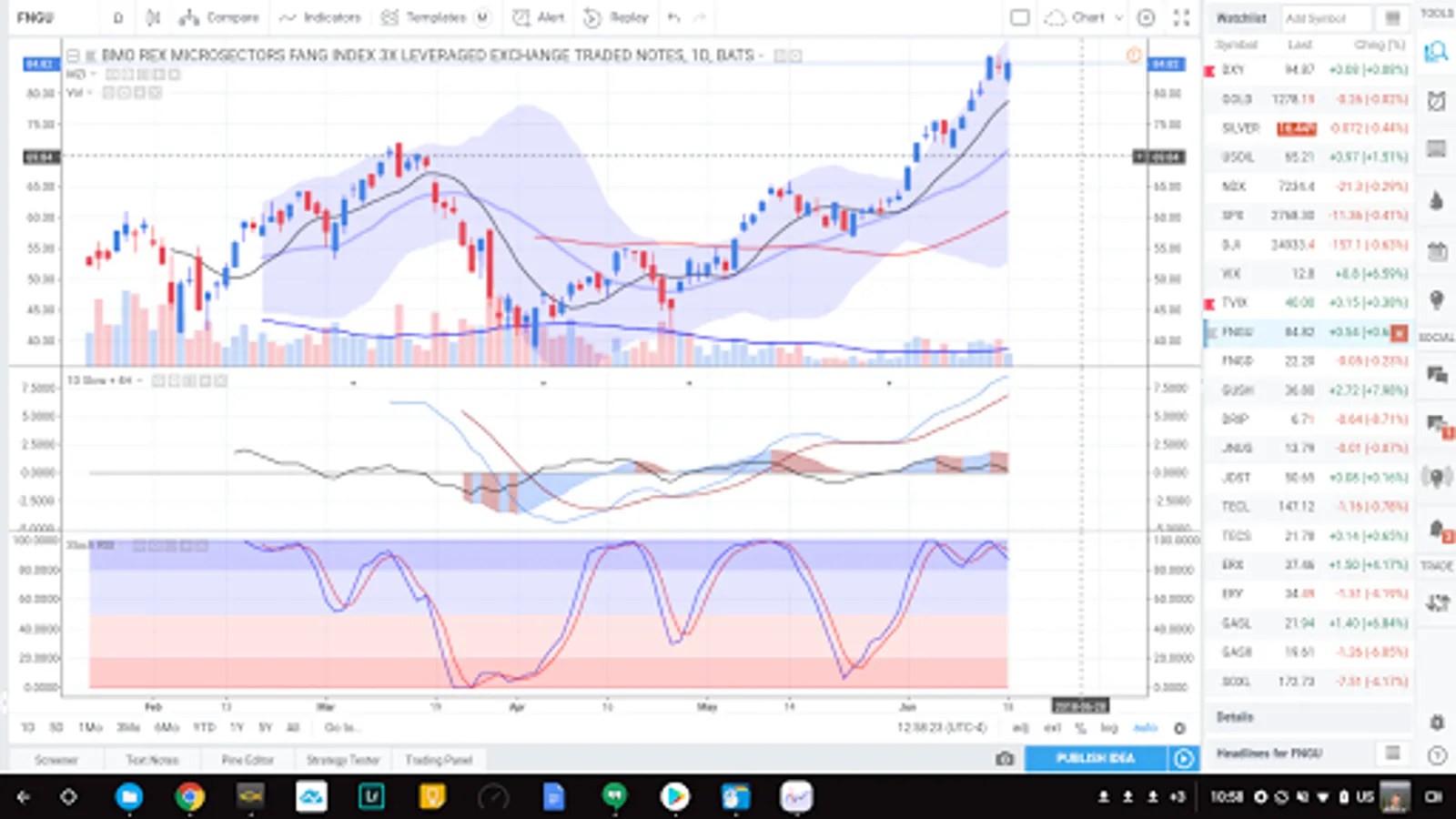This screenshot has height=819, width=1456.
Task: Open the Trading Panel tab
Action: click(439, 760)
